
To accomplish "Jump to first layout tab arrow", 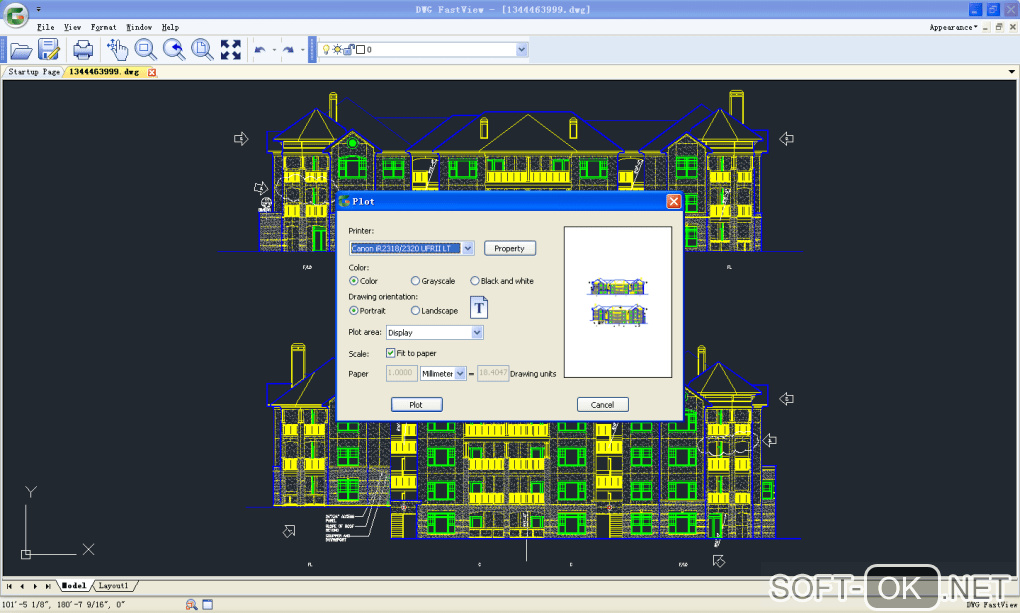I will tap(9, 586).
